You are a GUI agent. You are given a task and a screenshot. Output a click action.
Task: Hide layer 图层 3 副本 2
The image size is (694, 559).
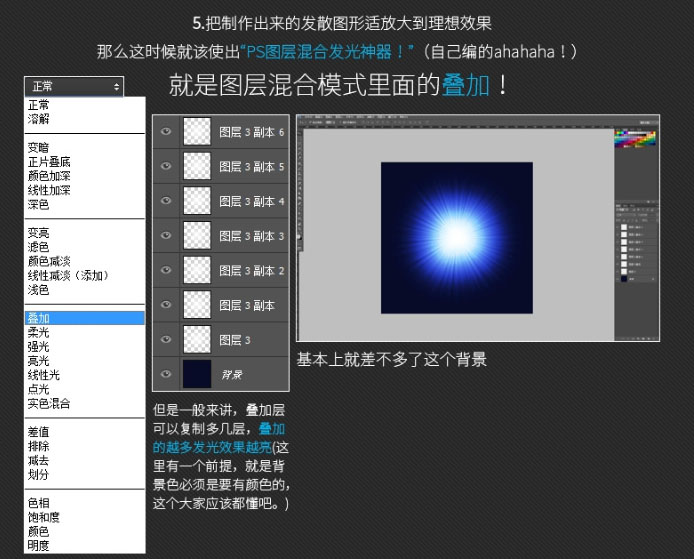point(166,270)
